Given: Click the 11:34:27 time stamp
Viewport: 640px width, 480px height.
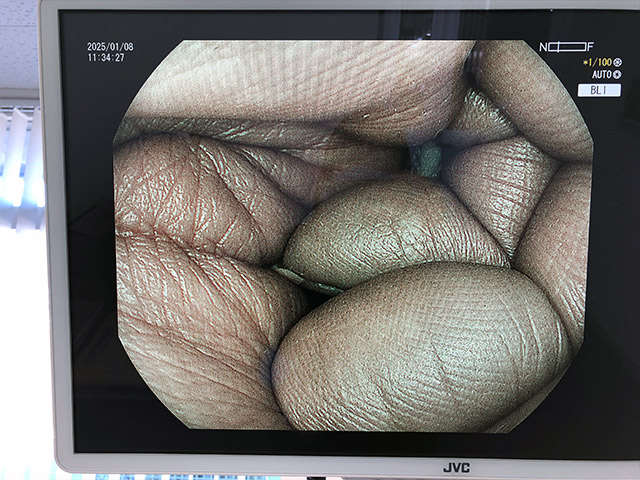Looking at the screenshot, I should [106, 58].
